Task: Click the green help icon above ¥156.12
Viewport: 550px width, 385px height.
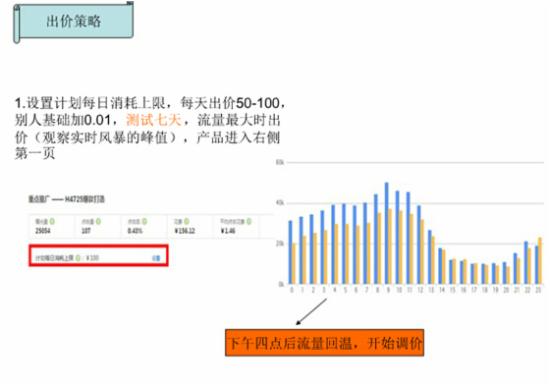Action: 187,221
